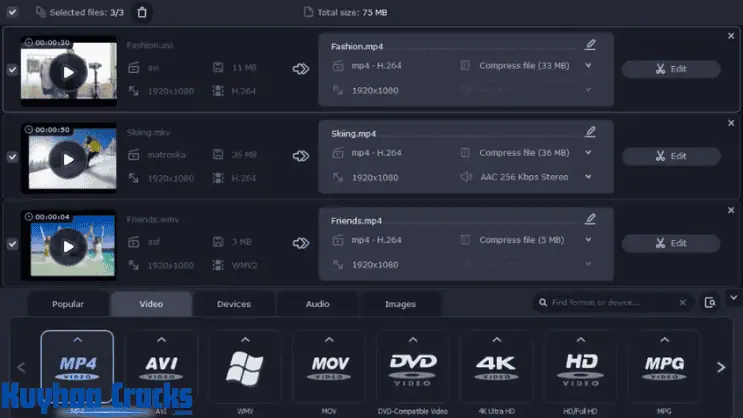Switch to the Devices tab
This screenshot has width=743, height=418.
tap(233, 304)
